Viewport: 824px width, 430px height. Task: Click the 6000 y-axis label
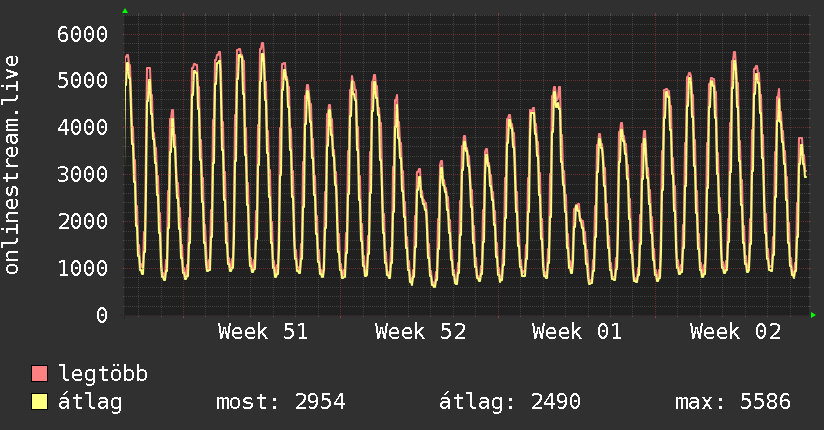83,35
